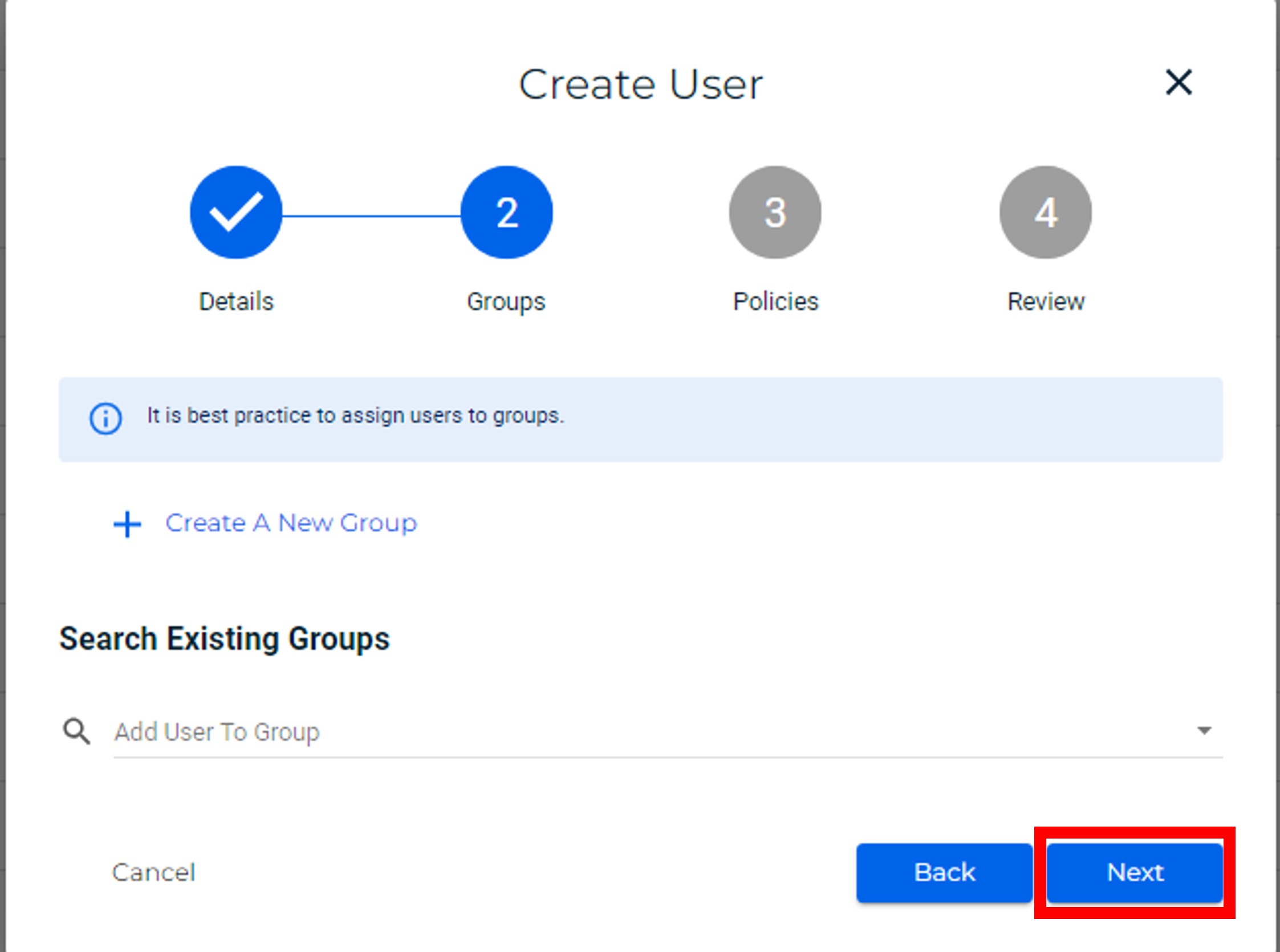
Task: Select the Review step label
Action: pyautogui.click(x=1046, y=302)
